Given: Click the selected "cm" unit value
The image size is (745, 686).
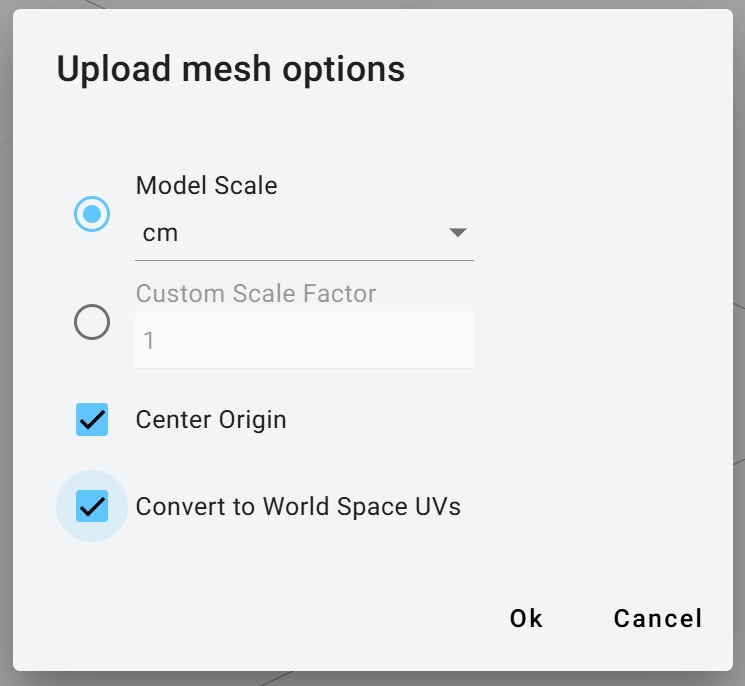Looking at the screenshot, I should (160, 233).
